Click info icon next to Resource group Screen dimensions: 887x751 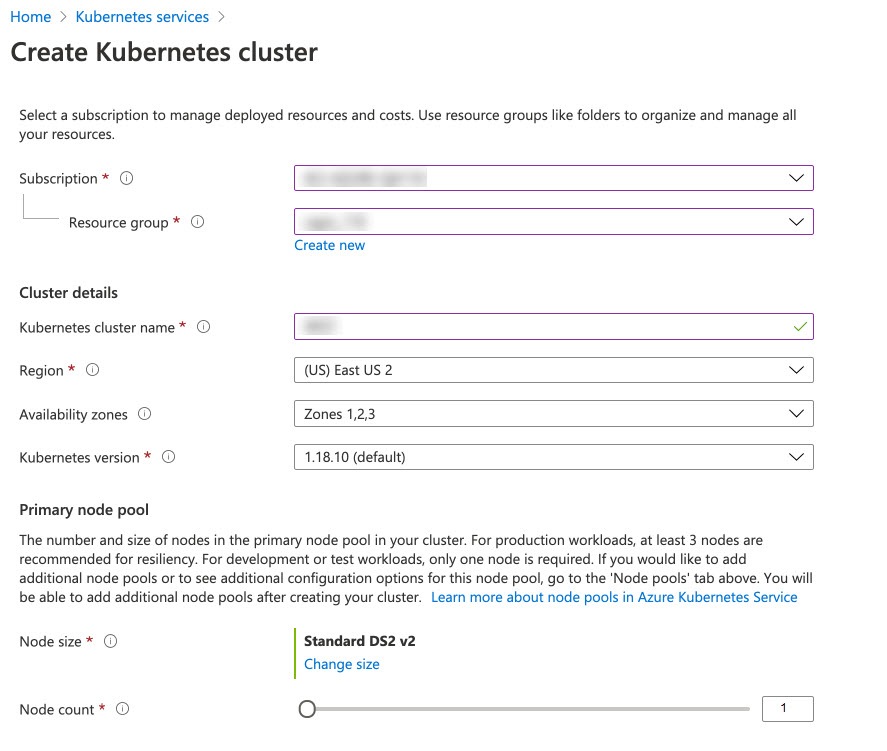tap(197, 222)
